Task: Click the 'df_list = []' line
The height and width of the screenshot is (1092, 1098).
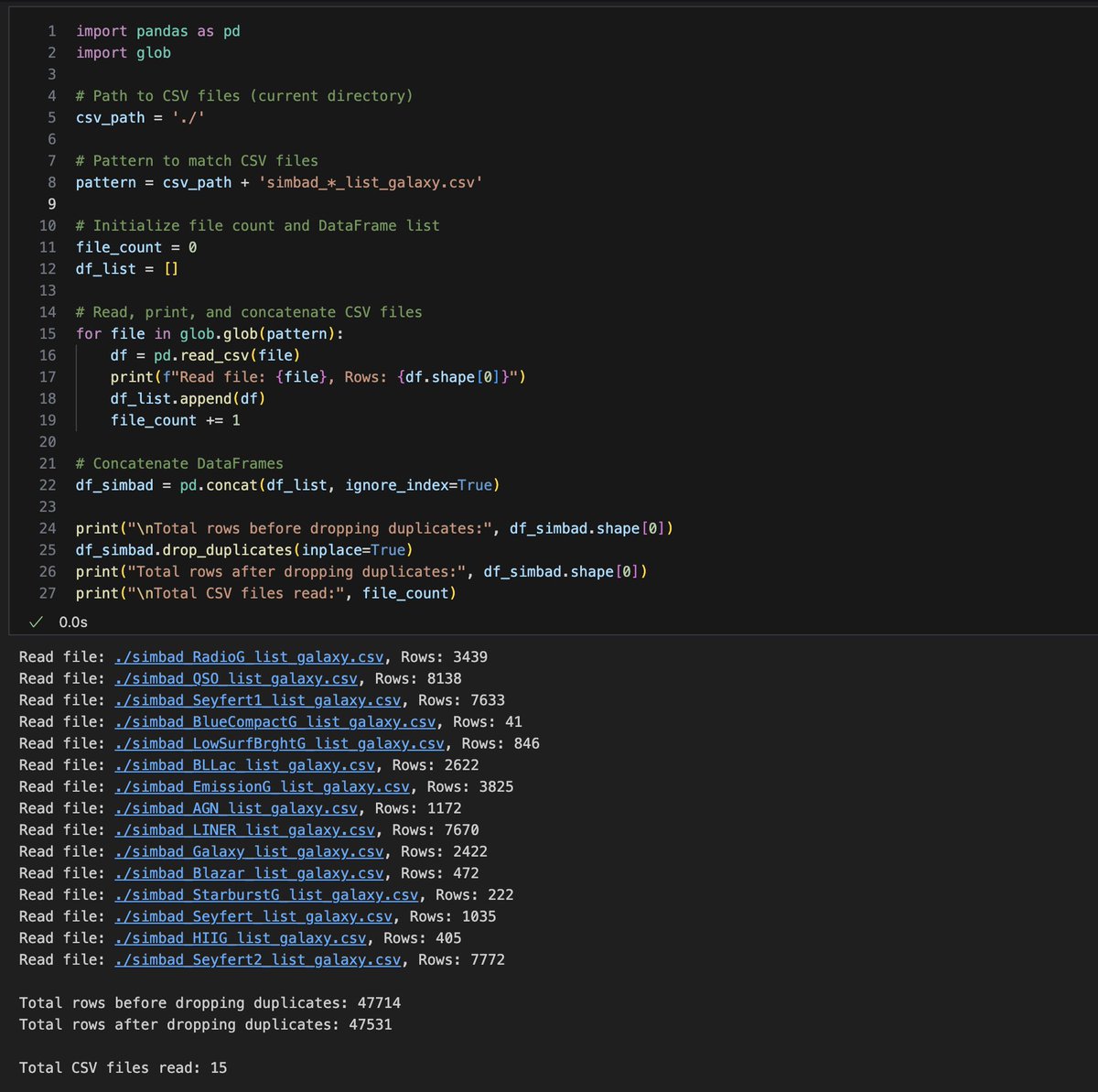Action: point(127,269)
